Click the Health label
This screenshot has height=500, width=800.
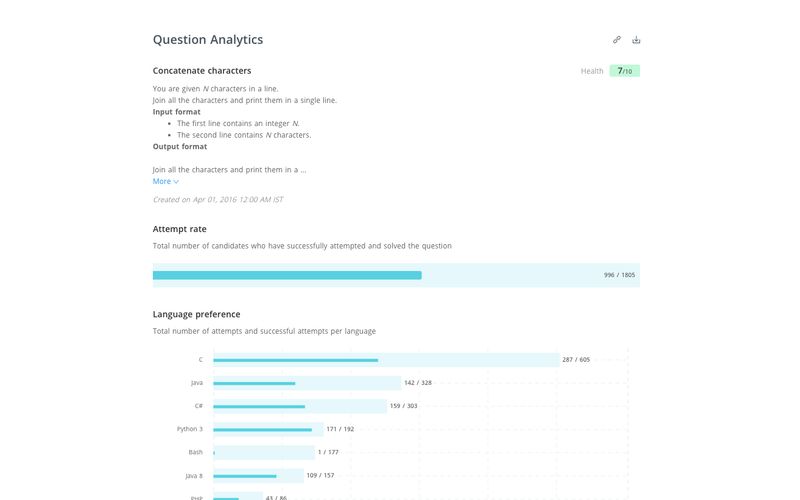point(592,71)
